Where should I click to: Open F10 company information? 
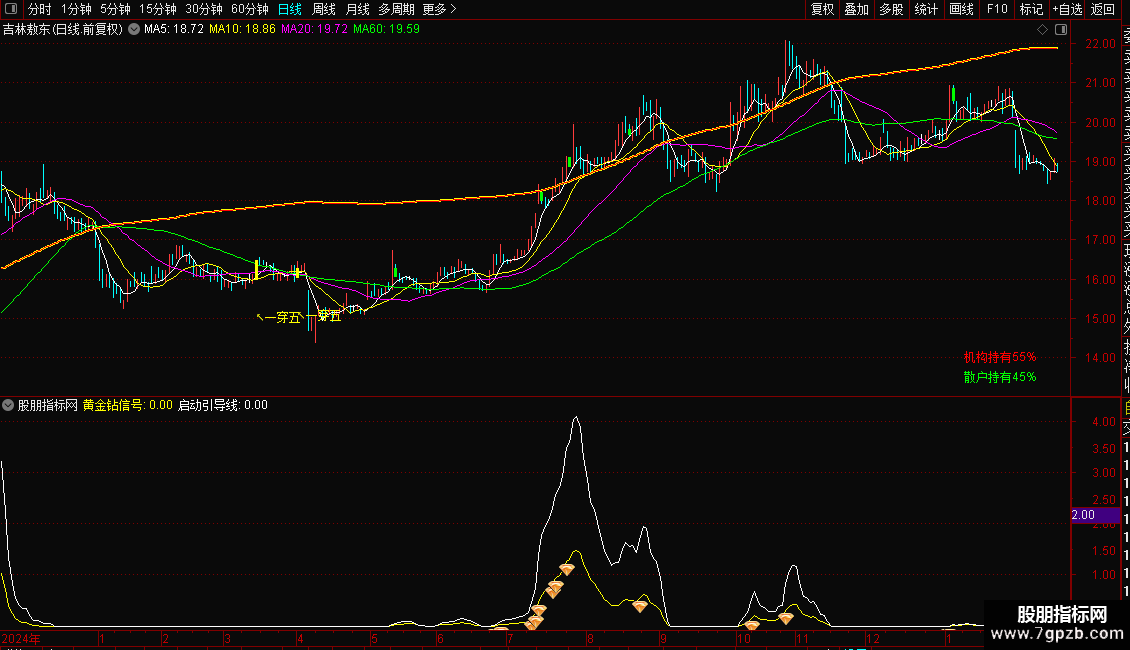(x=997, y=9)
